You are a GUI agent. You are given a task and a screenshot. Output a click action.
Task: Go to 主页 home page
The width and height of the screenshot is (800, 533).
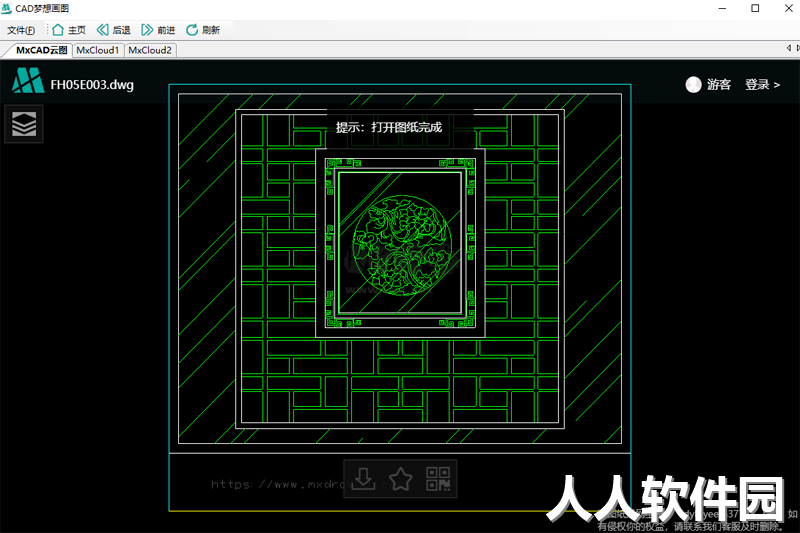pyautogui.click(x=69, y=30)
